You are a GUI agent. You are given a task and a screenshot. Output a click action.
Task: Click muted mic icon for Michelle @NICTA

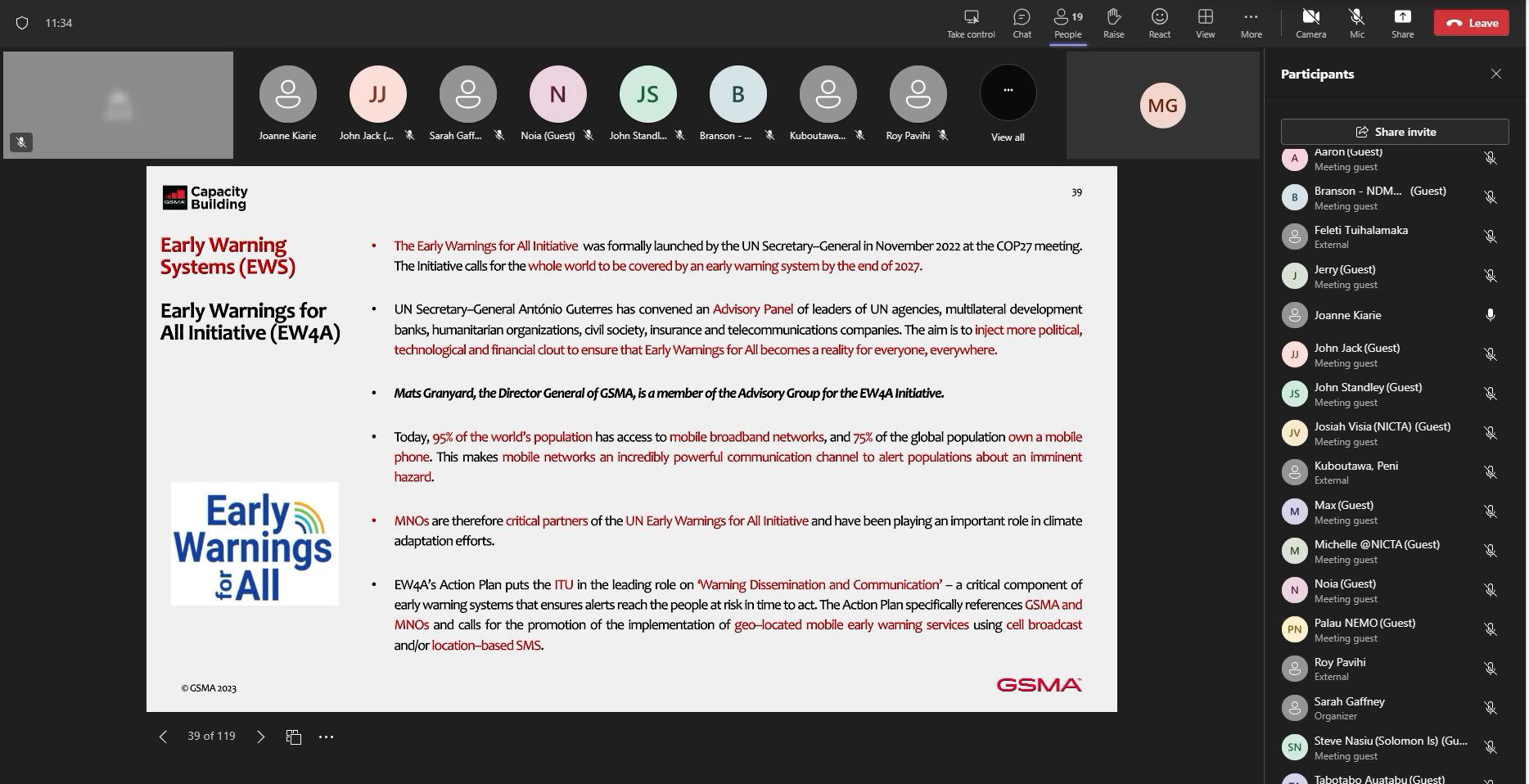[x=1491, y=551]
